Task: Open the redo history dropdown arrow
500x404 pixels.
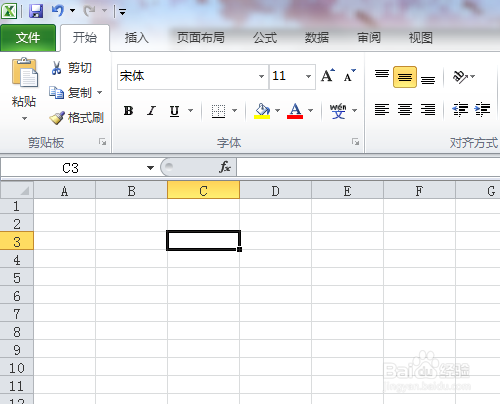Action: point(104,11)
